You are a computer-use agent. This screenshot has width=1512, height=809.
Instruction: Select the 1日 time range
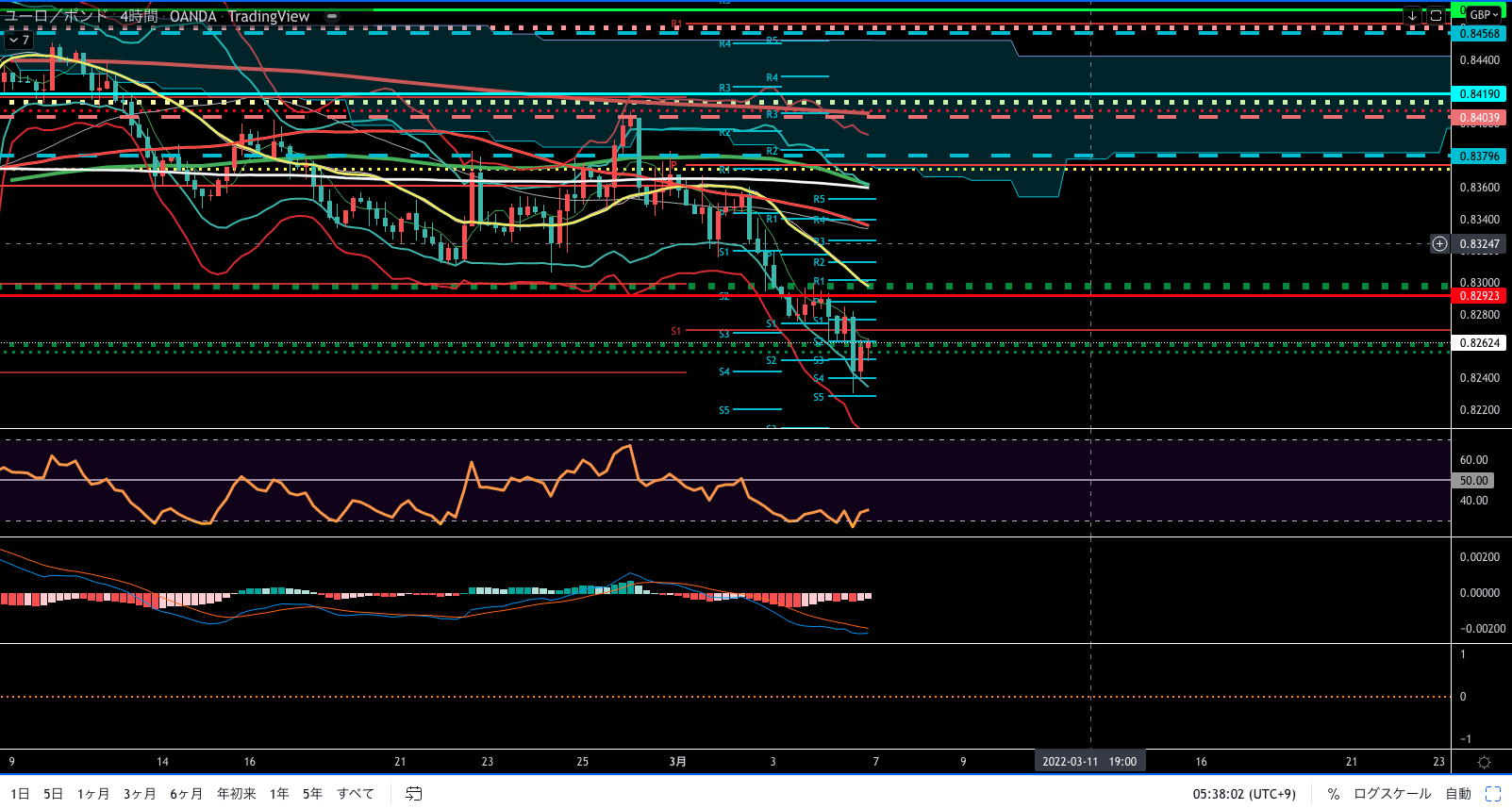click(x=20, y=794)
